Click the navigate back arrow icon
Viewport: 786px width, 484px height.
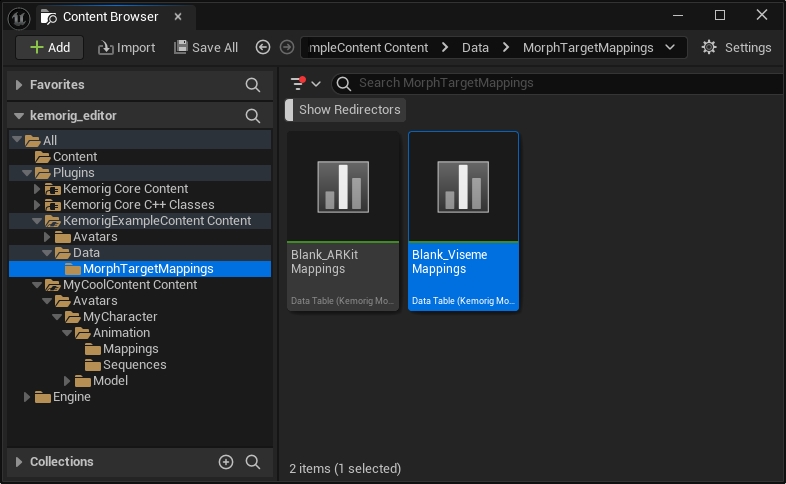click(x=263, y=47)
